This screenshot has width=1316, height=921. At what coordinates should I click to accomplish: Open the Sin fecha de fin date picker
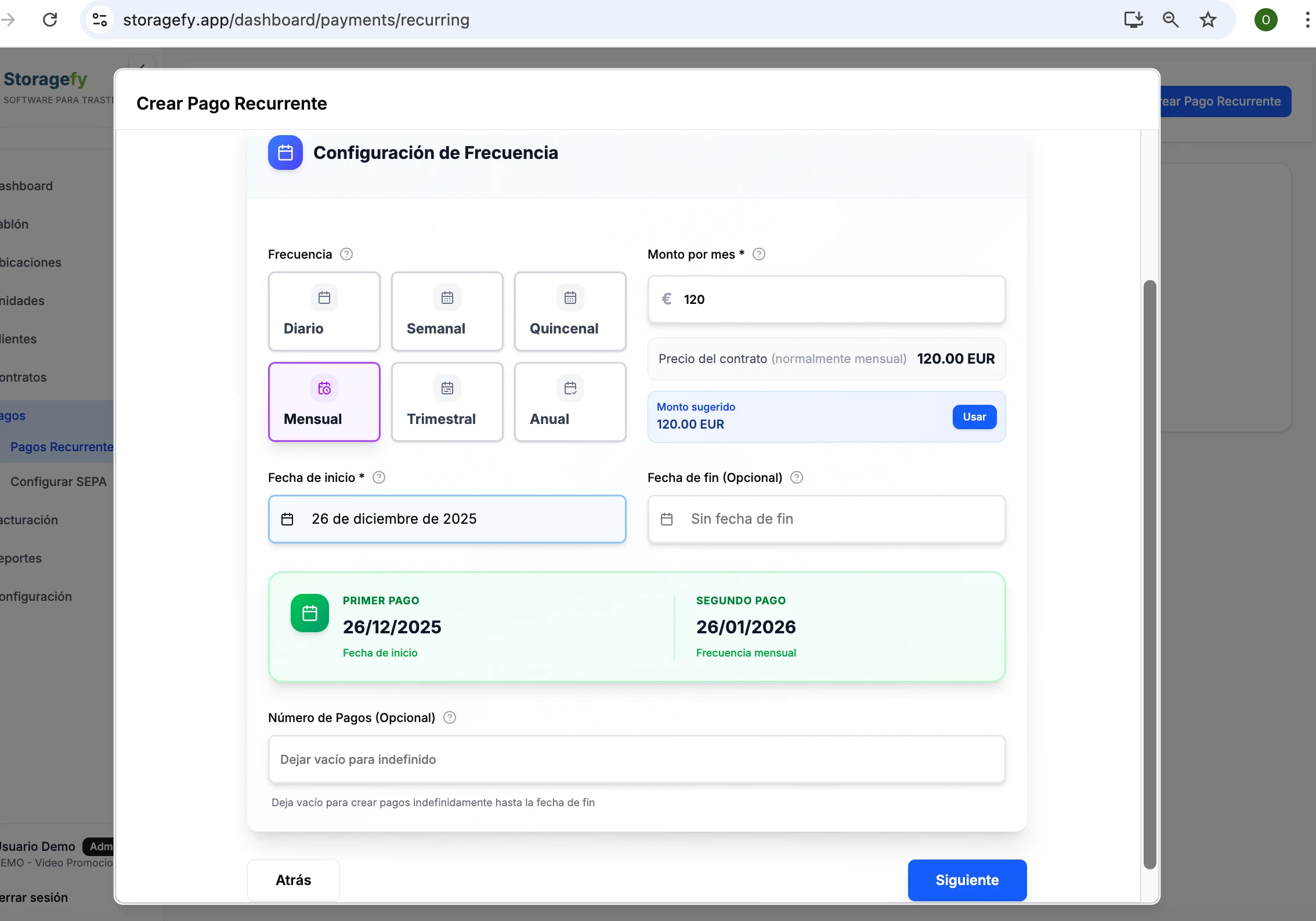tap(826, 518)
